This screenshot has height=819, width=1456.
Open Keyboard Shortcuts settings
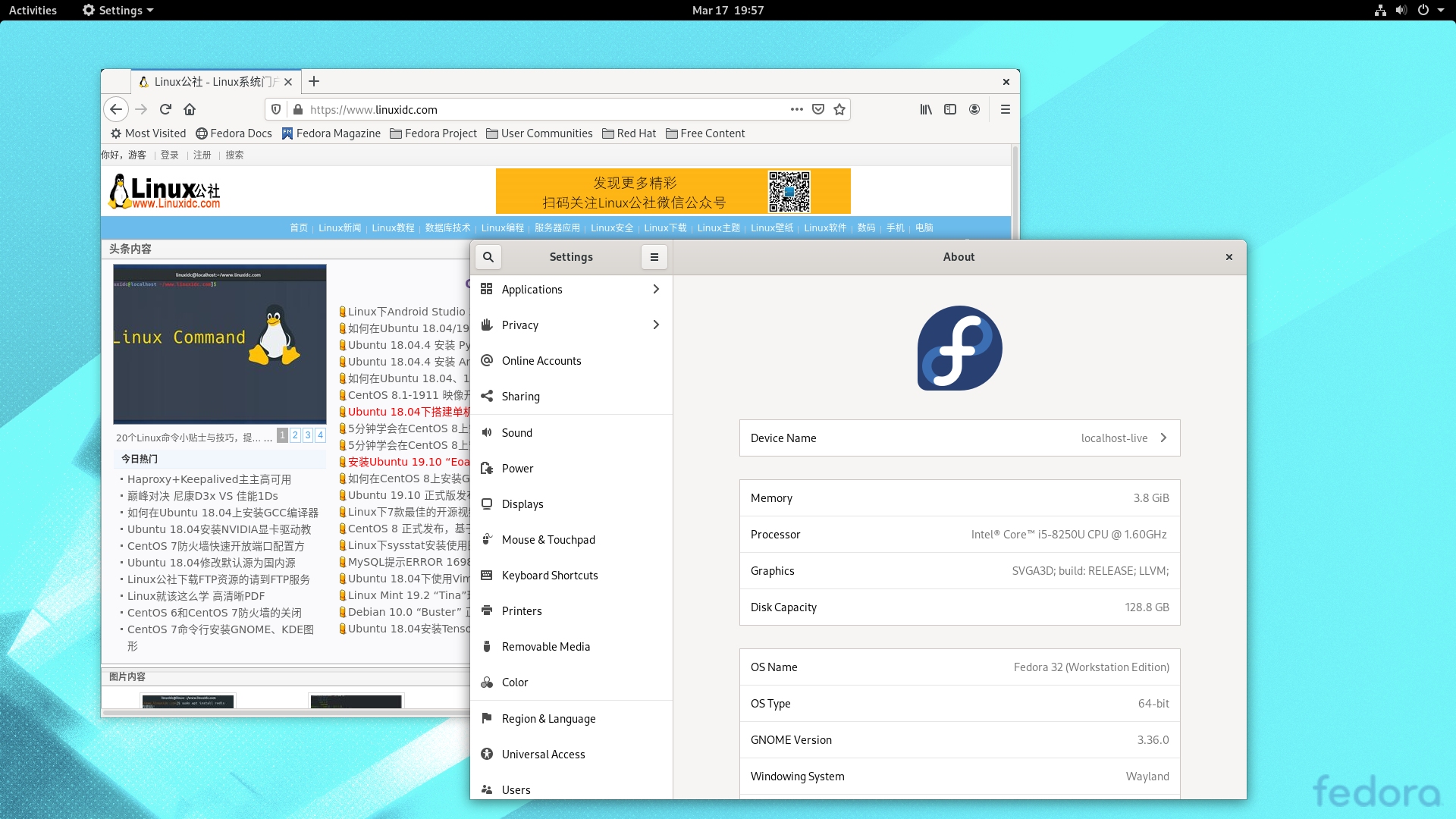(x=550, y=575)
